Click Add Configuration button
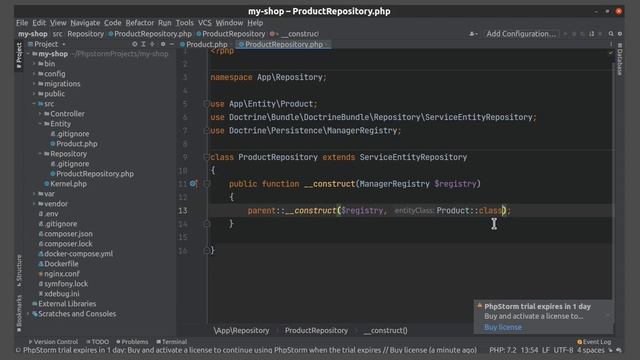Viewport: 640px width, 360px height. [521, 34]
